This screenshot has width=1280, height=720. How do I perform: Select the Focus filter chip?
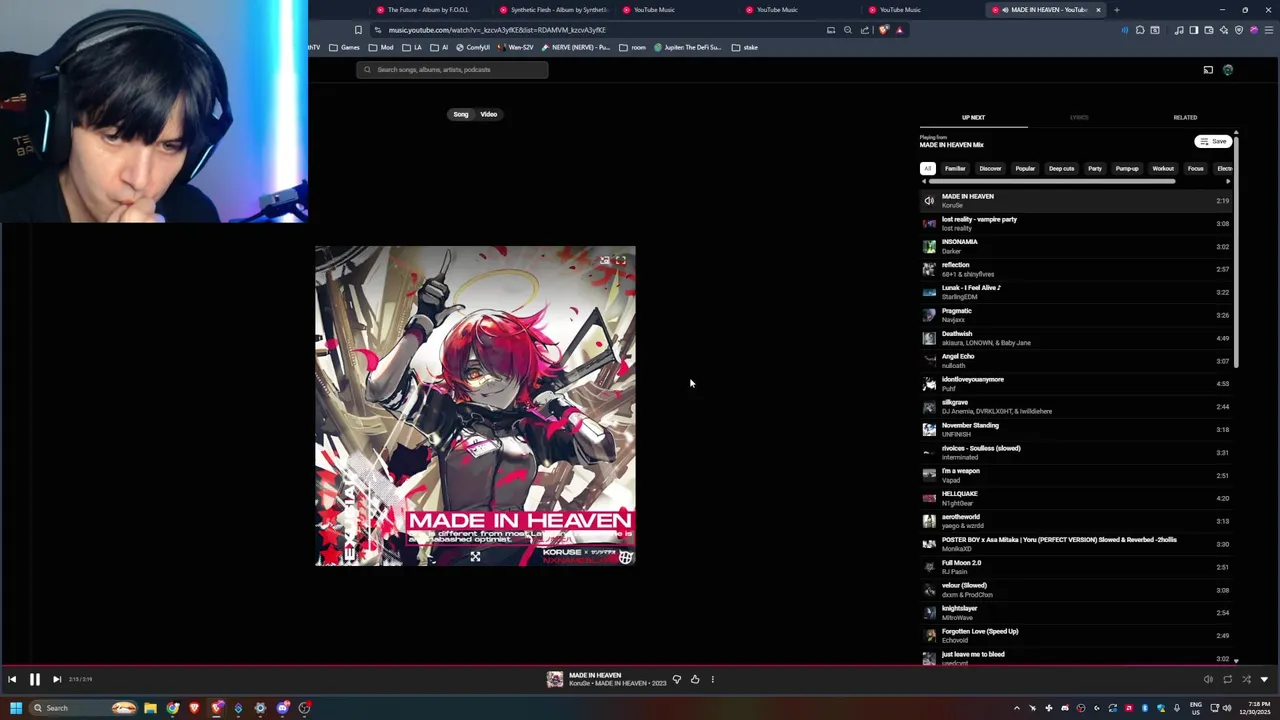tap(1195, 168)
